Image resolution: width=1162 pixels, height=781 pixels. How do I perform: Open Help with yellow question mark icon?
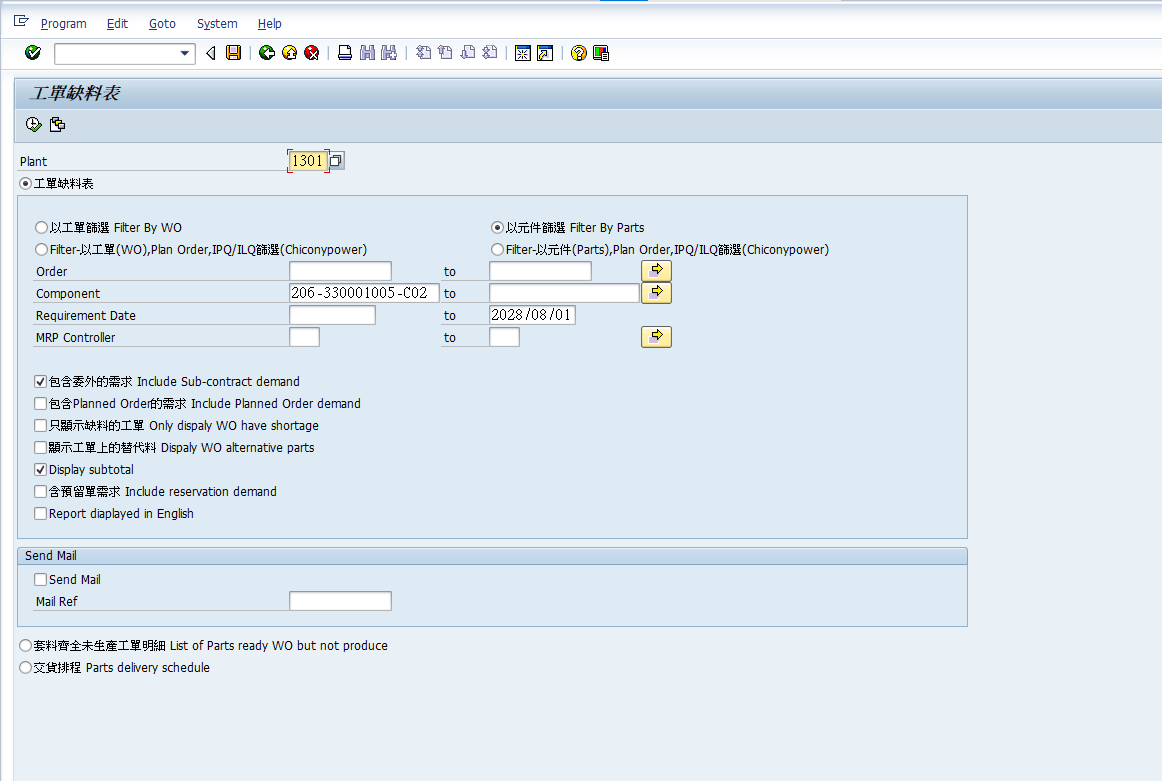578,53
